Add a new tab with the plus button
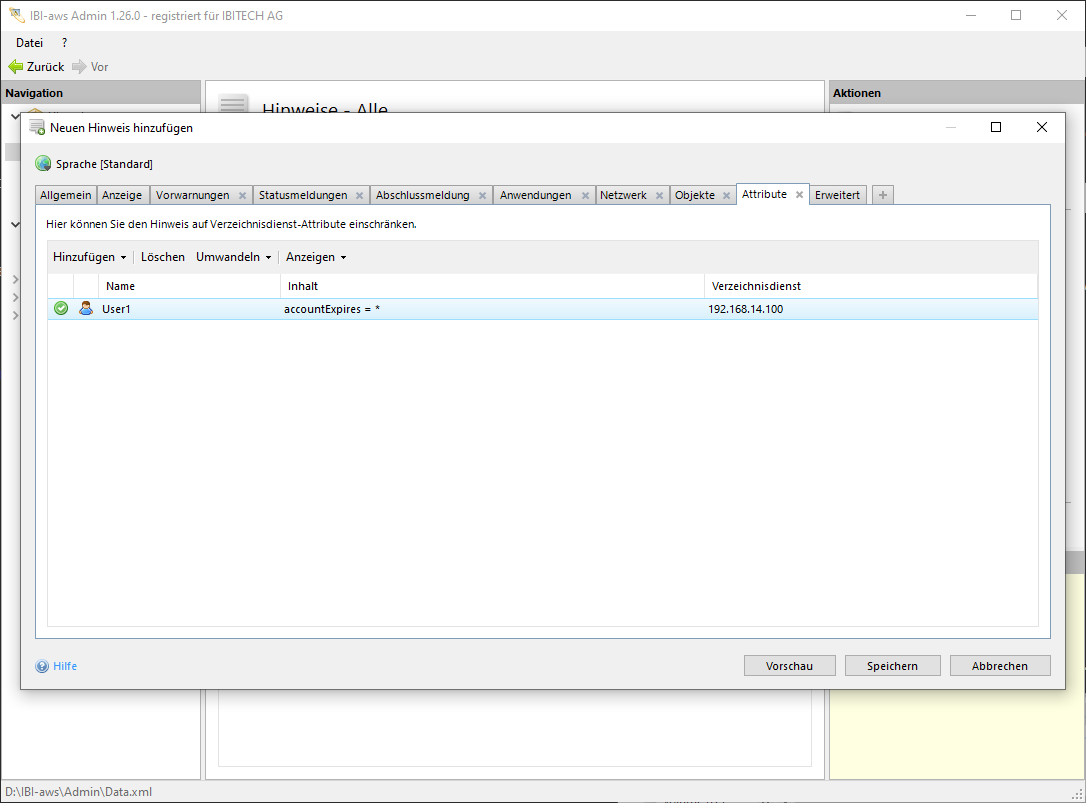The image size is (1086, 803). click(882, 195)
